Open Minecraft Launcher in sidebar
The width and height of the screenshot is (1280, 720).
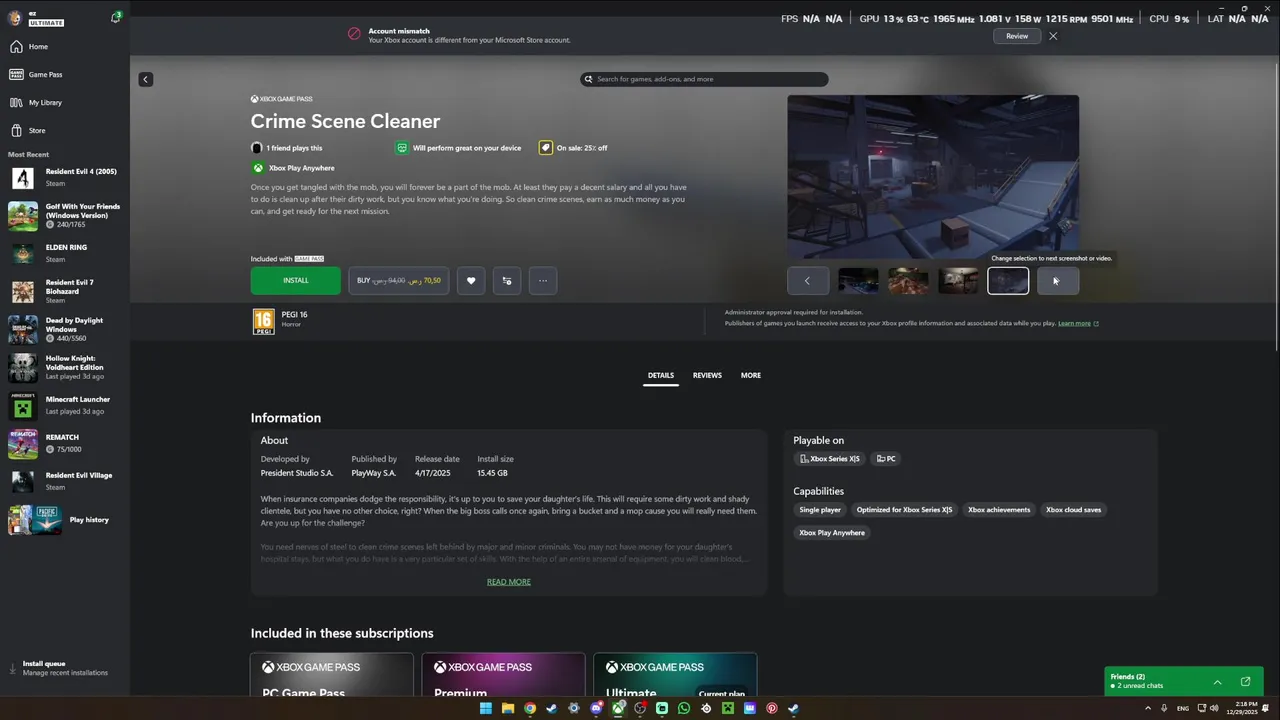tap(65, 405)
